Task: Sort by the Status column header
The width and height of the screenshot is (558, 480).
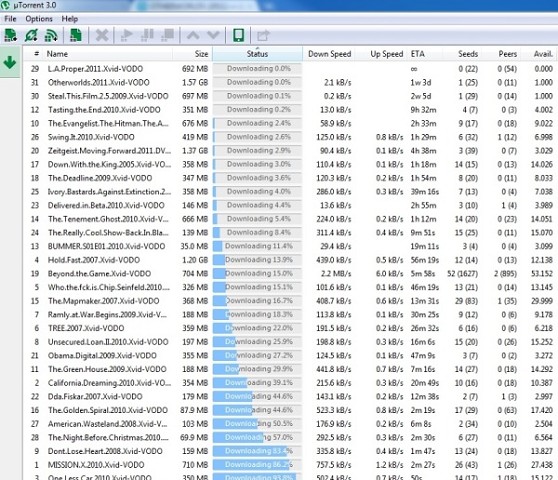Action: click(257, 54)
